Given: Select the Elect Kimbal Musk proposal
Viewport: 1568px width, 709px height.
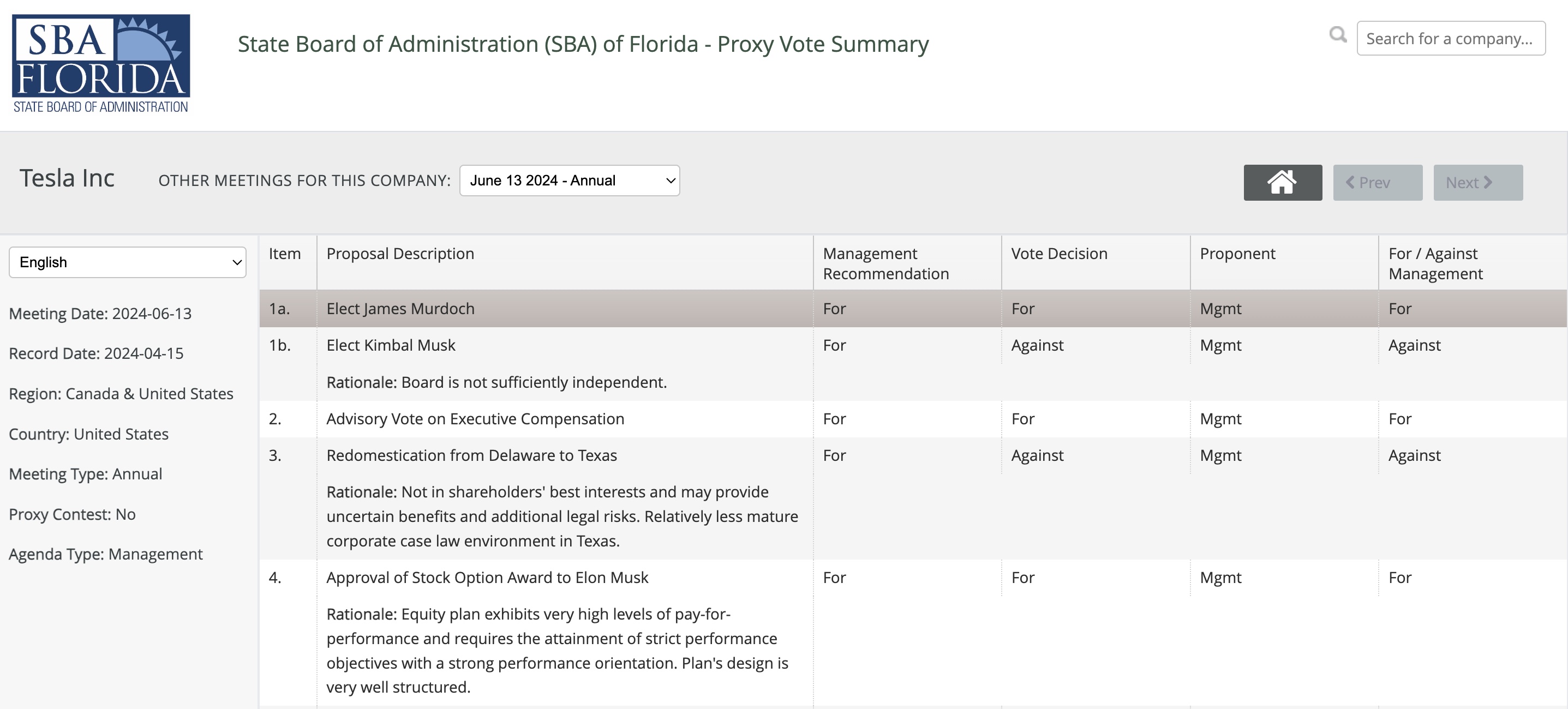Looking at the screenshot, I should pyautogui.click(x=391, y=345).
